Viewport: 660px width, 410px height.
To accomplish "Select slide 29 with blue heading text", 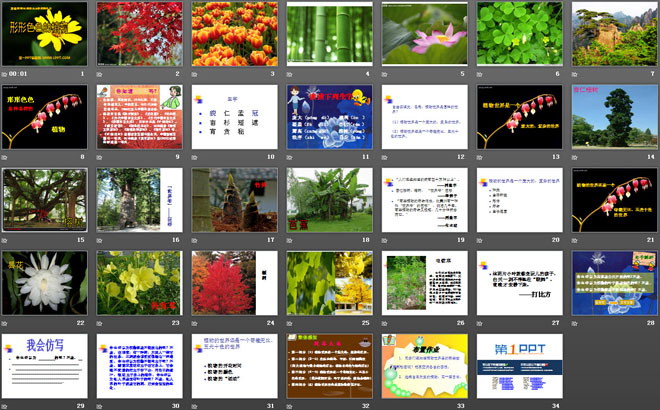I will click(45, 367).
